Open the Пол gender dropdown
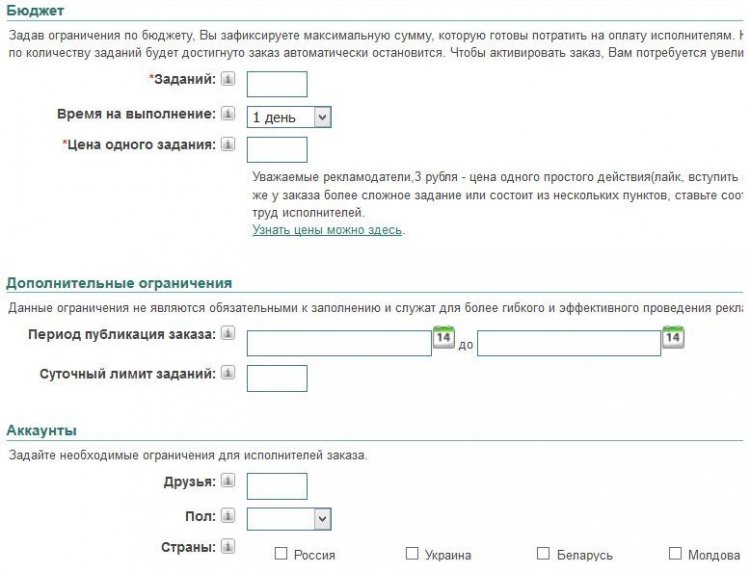Viewport: 750px width, 573px height. click(x=289, y=519)
